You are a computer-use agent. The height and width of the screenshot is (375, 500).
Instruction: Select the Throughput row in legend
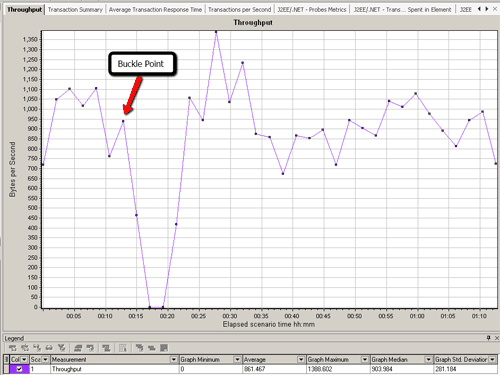[251, 369]
